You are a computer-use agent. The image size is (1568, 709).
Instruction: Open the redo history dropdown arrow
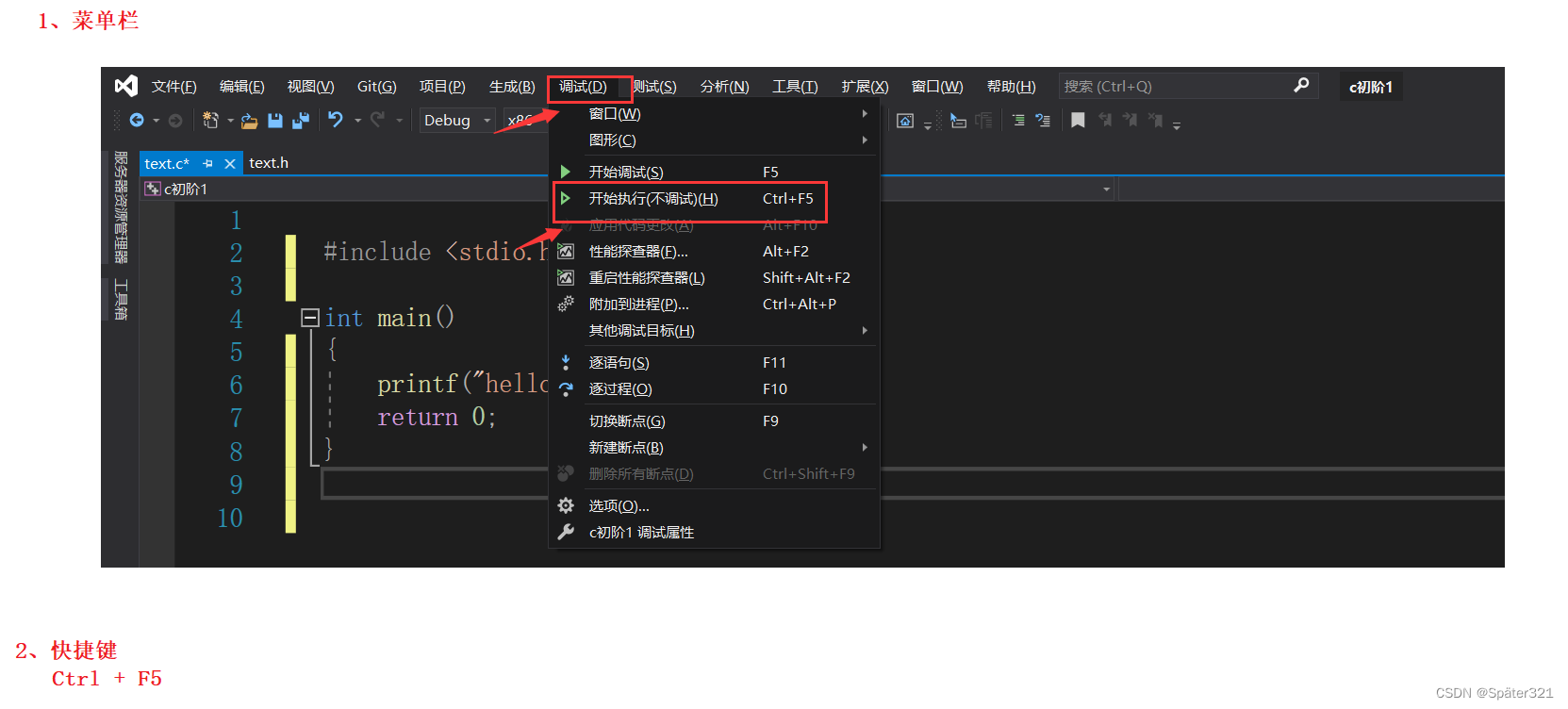pyautogui.click(x=399, y=121)
